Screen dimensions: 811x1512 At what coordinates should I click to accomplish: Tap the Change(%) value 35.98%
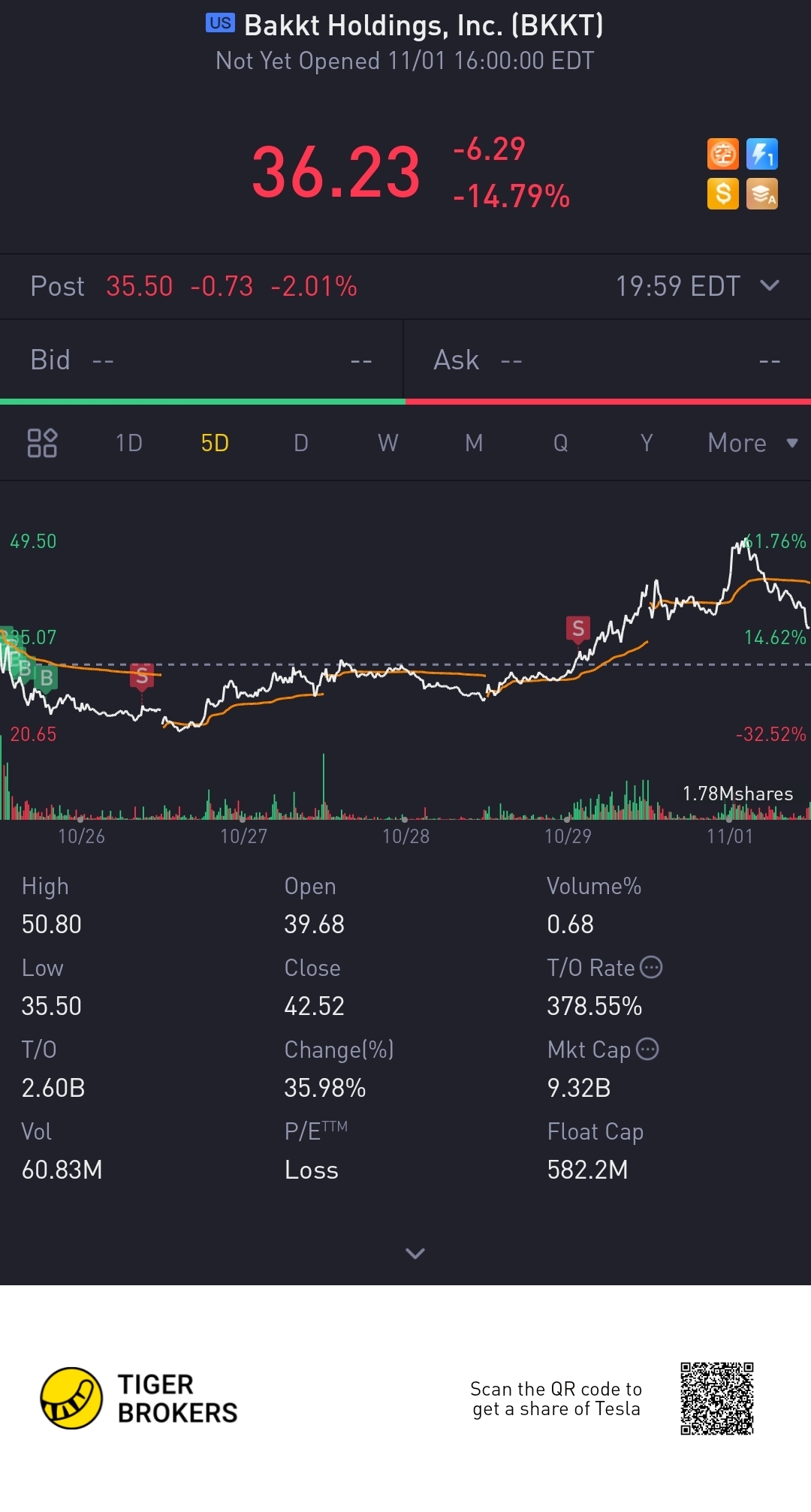click(325, 1088)
